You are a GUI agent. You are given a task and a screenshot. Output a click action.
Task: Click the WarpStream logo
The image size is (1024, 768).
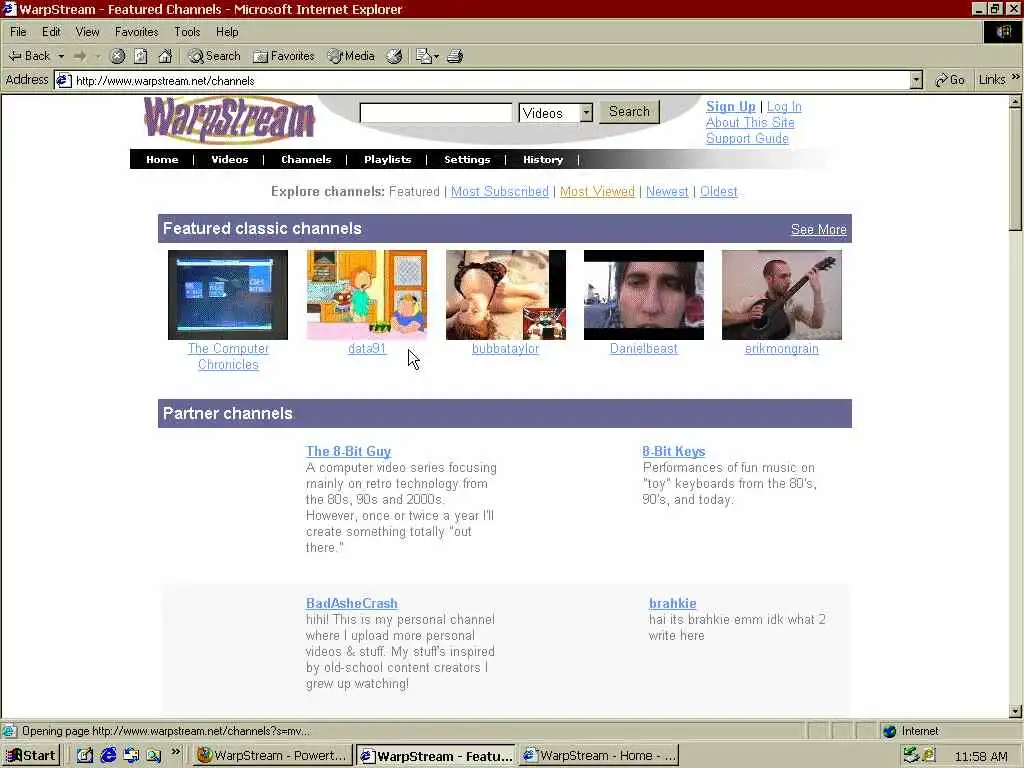click(x=229, y=120)
